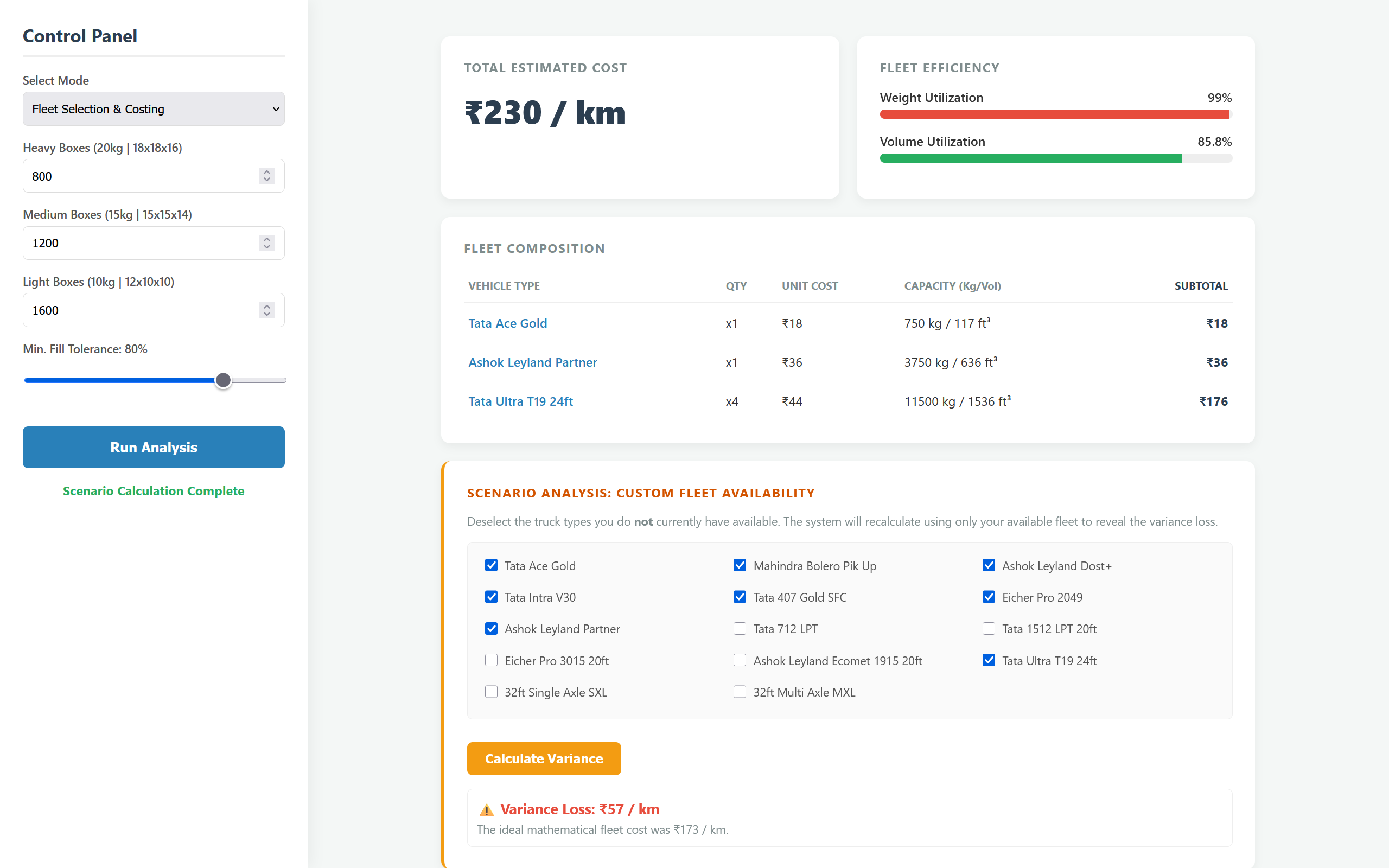Click the Heavy Boxes input field
The width and height of the screenshot is (1389, 868).
(x=153, y=176)
